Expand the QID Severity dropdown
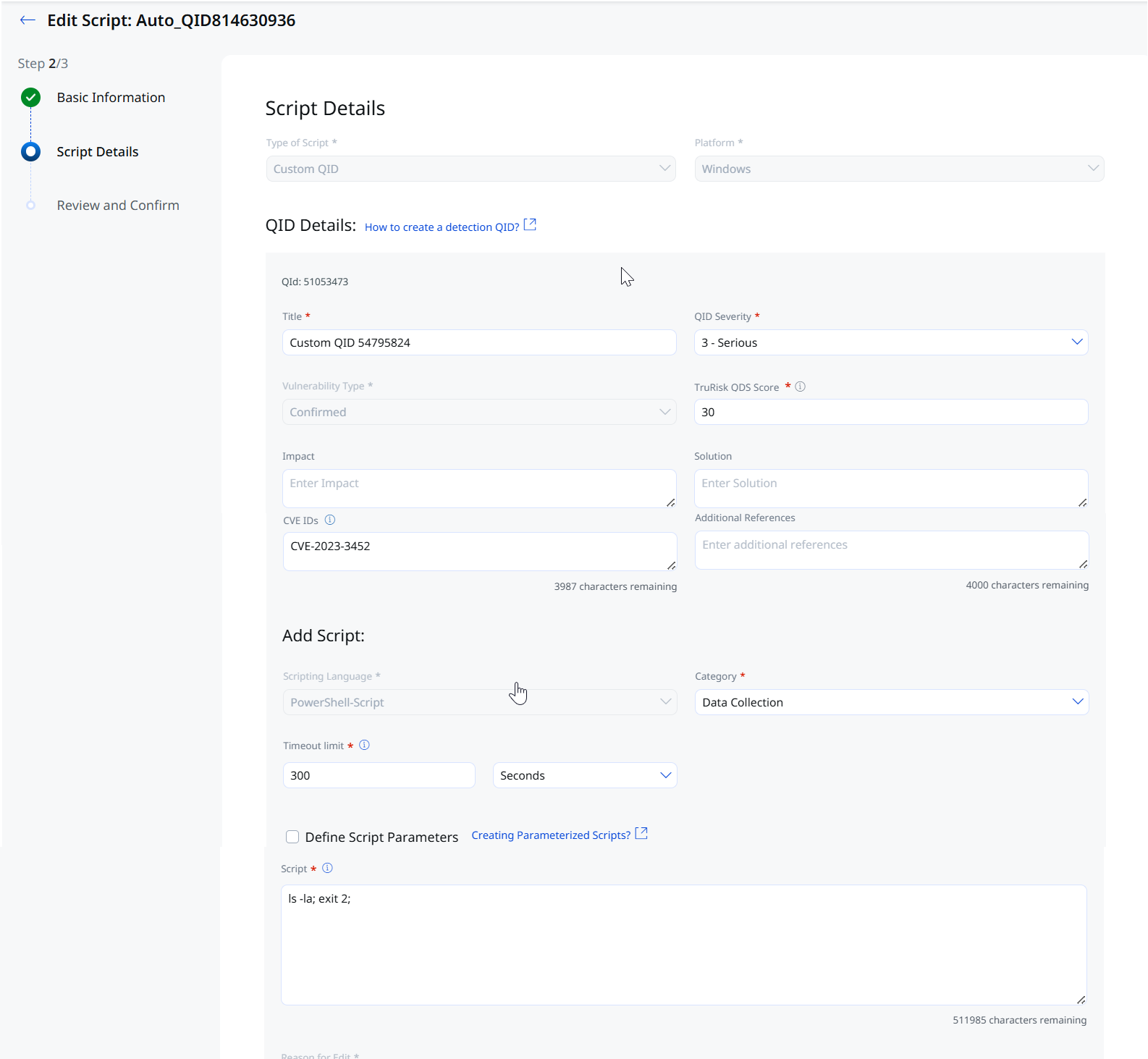Viewport: 1148px width, 1059px height. pos(891,342)
